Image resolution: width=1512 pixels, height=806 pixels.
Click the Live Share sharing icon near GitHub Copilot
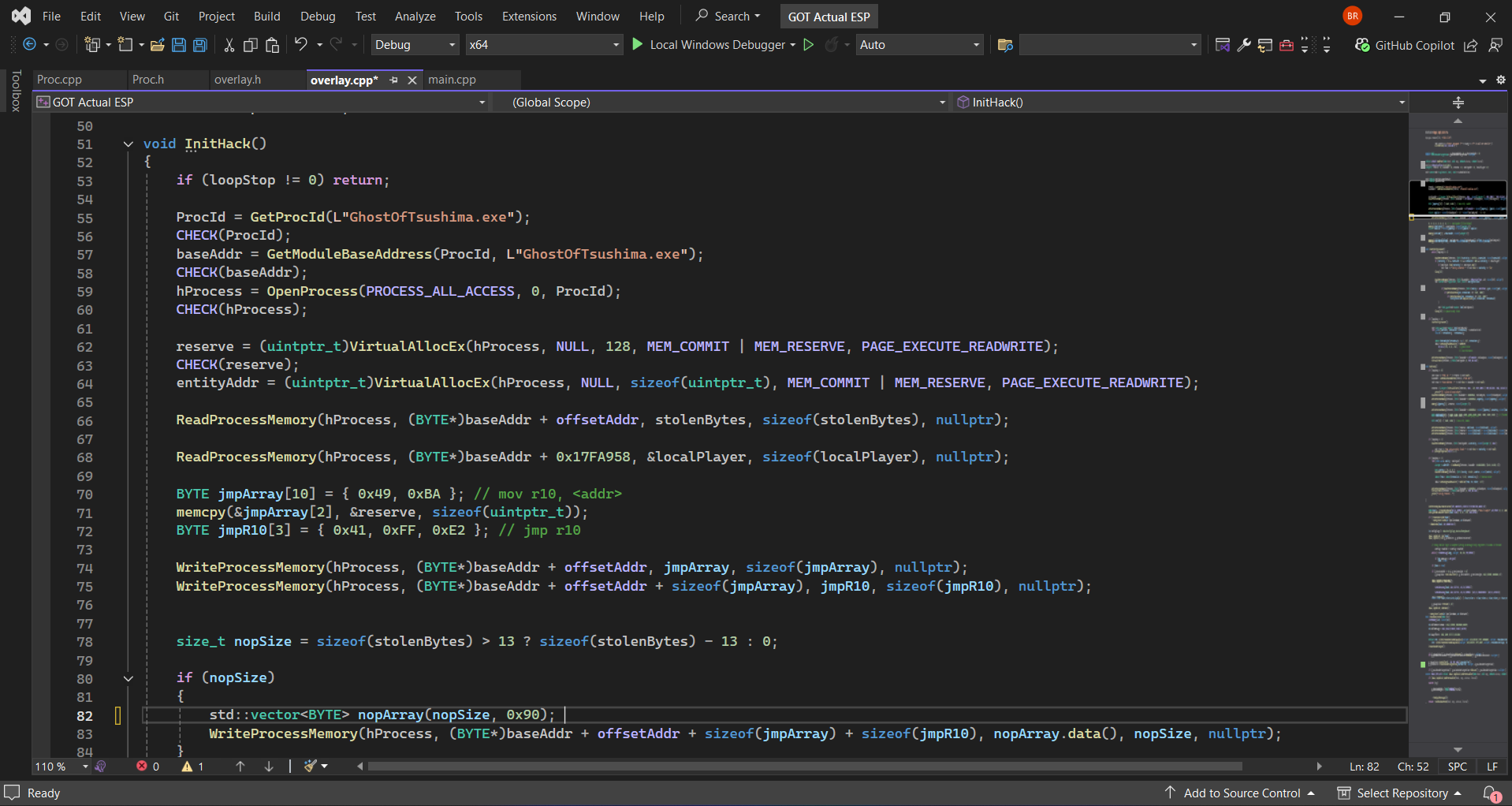[x=1470, y=45]
